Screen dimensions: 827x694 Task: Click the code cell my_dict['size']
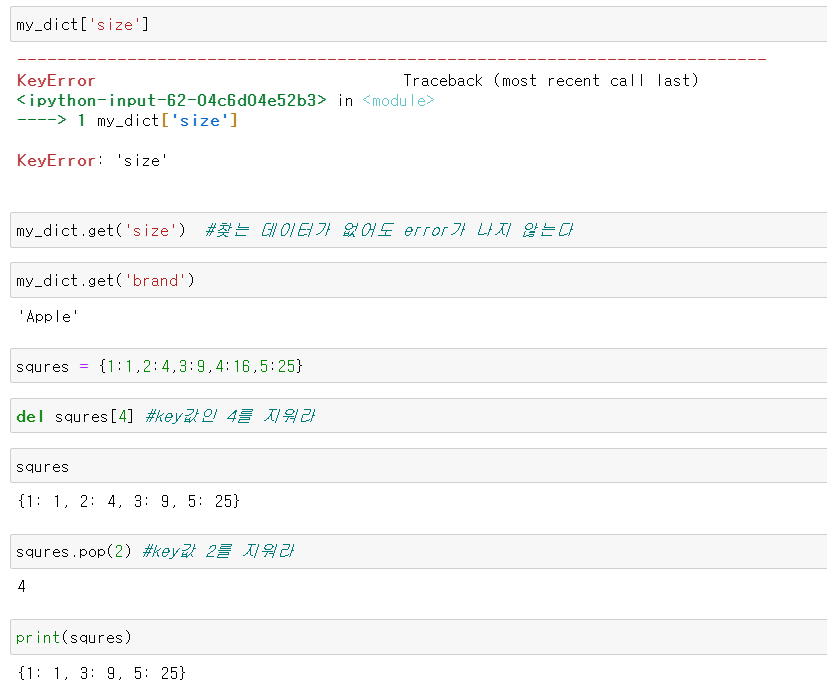click(x=419, y=24)
